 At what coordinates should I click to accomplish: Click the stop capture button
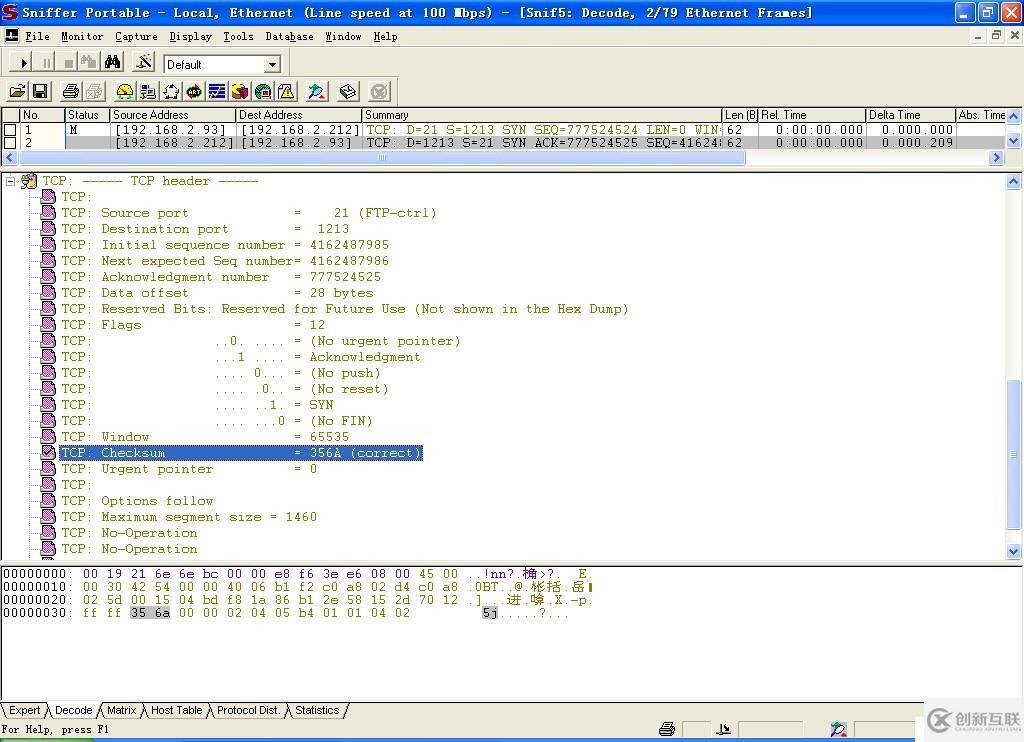[68, 63]
